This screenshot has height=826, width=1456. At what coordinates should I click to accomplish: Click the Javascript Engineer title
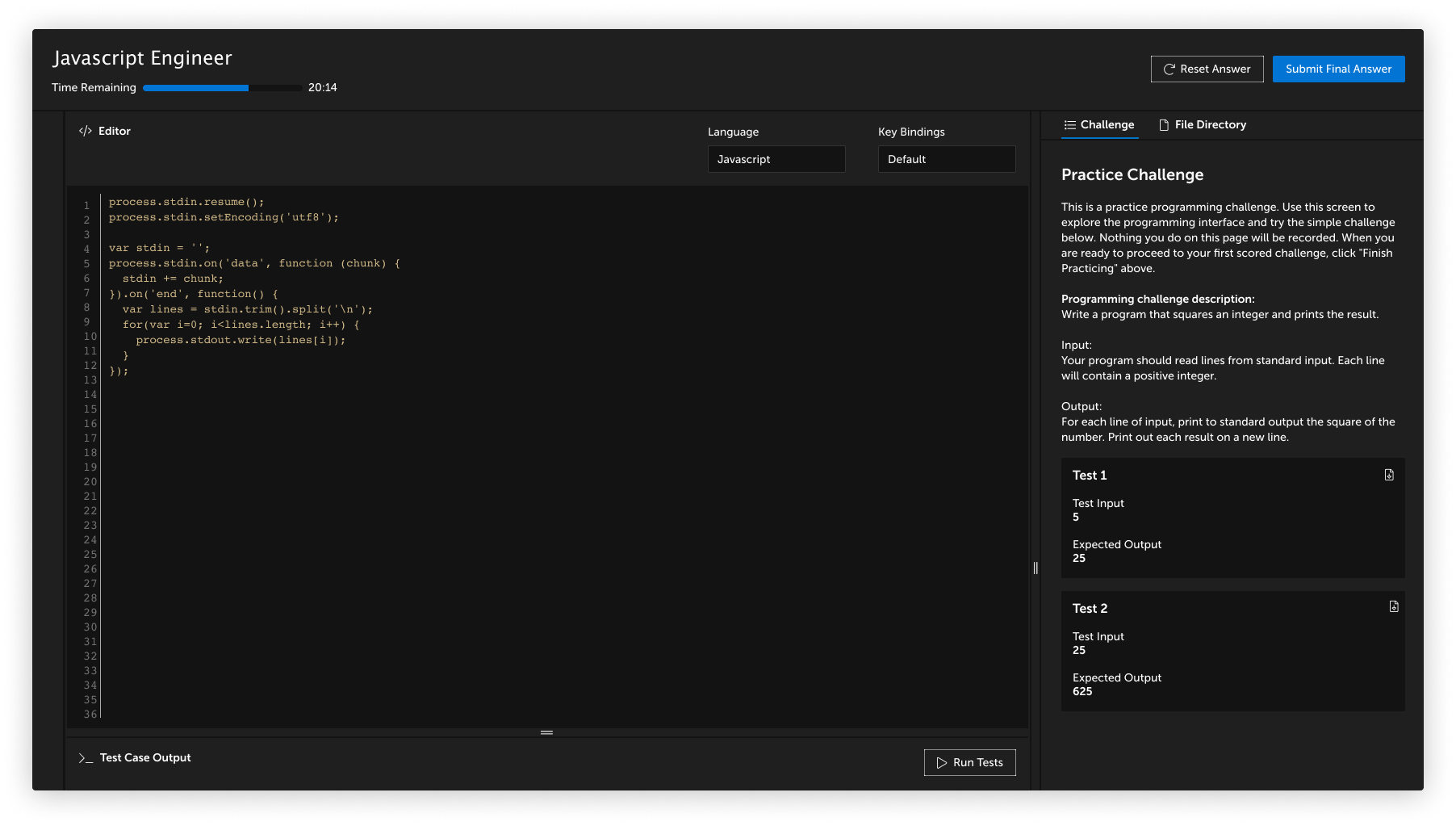click(x=142, y=58)
